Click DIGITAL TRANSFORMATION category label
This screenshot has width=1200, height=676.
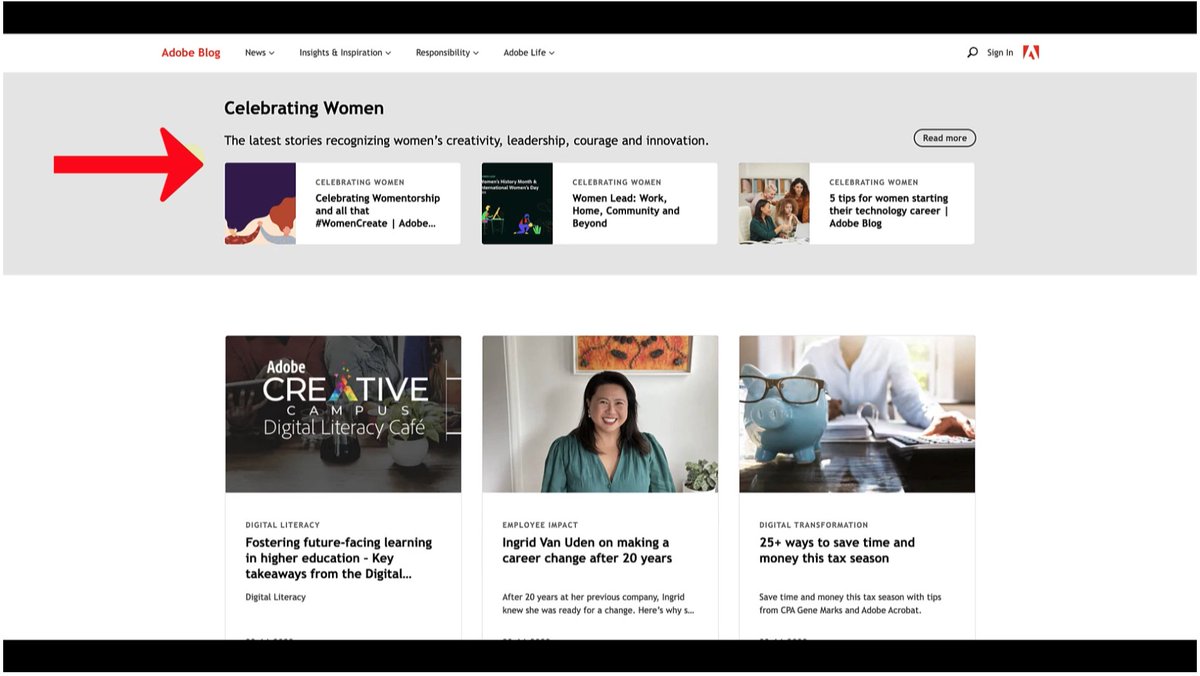(x=813, y=525)
